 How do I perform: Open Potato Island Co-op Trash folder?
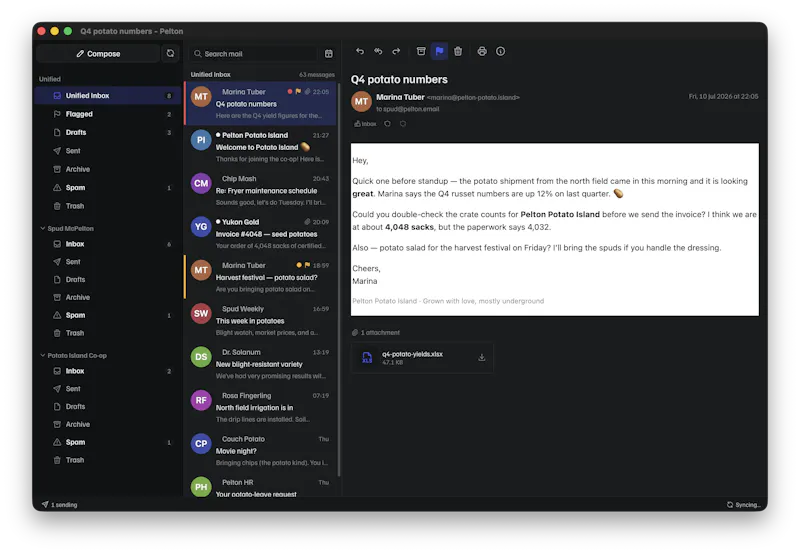pyautogui.click(x=107, y=460)
